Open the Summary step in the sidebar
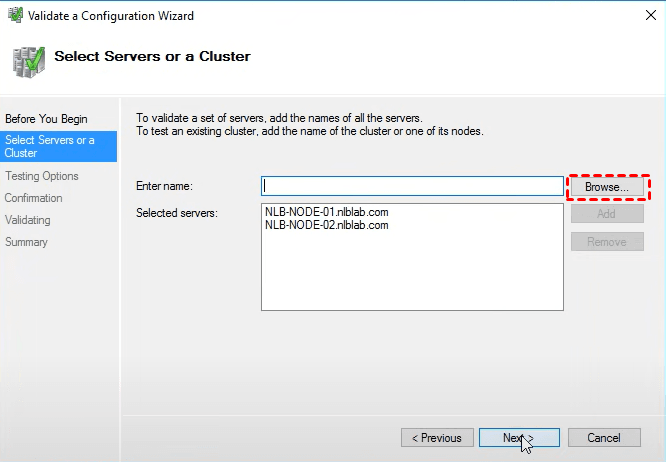This screenshot has height=462, width=666. tap(26, 242)
